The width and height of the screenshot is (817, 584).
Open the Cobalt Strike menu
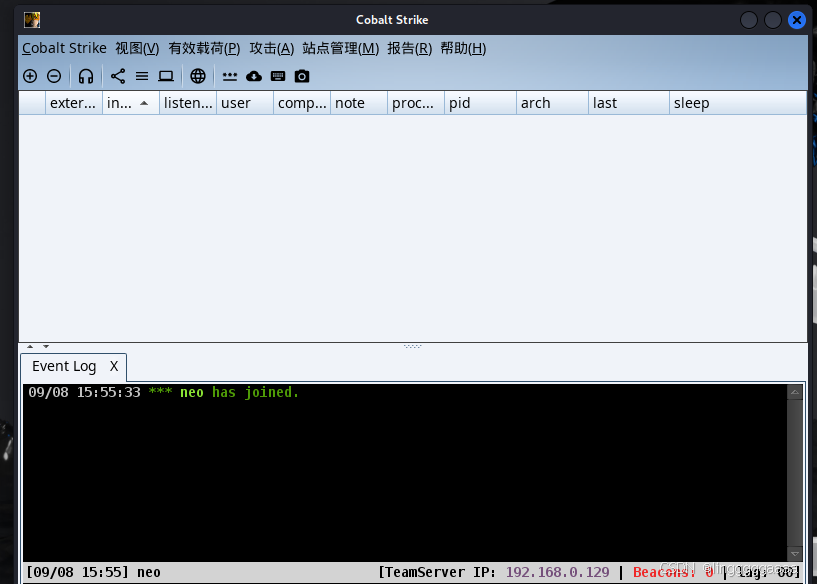pos(64,48)
